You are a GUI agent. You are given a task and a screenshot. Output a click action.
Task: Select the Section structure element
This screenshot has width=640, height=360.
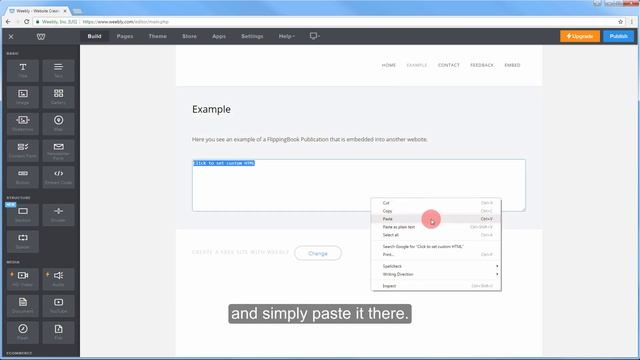point(23,215)
